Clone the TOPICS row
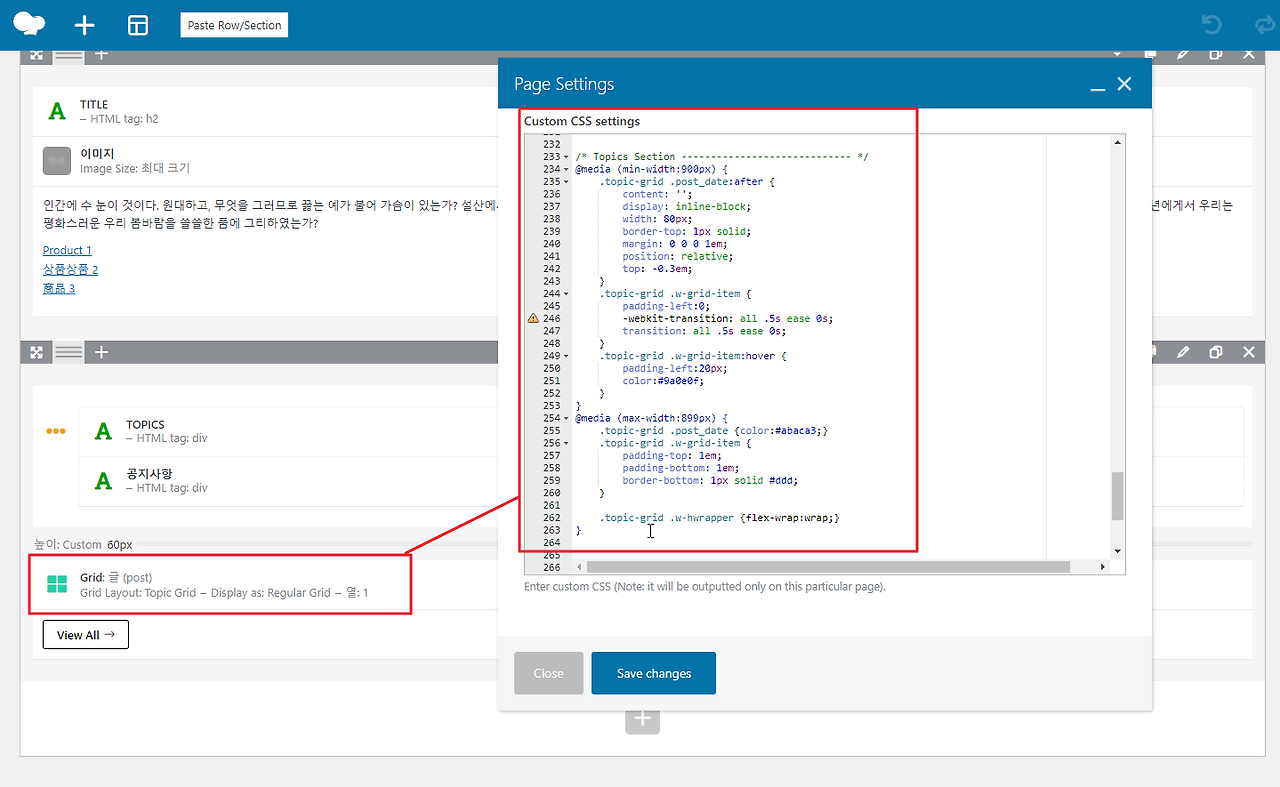Viewport: 1280px width, 787px height. tap(1216, 352)
